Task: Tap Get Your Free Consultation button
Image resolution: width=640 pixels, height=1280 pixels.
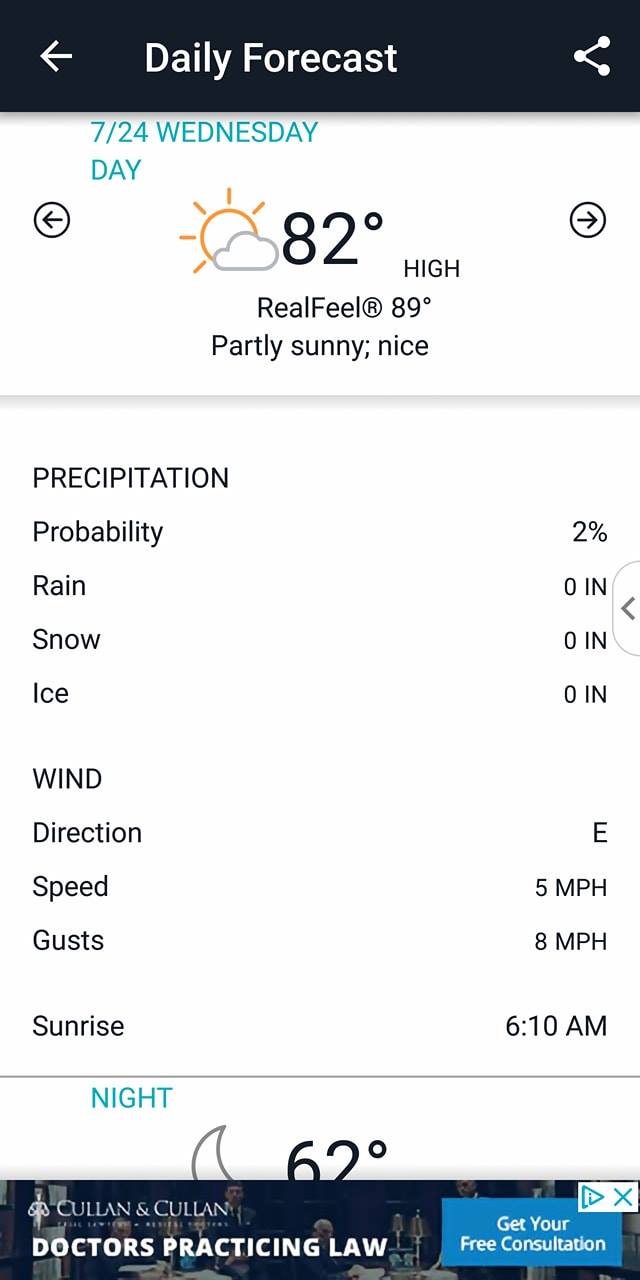Action: pos(532,1234)
